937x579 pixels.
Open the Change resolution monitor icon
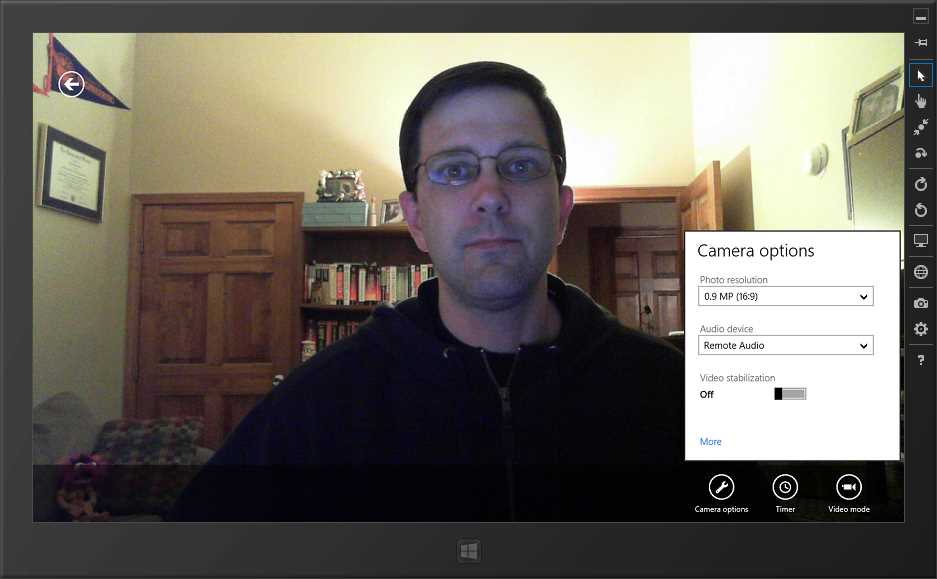coord(920,240)
